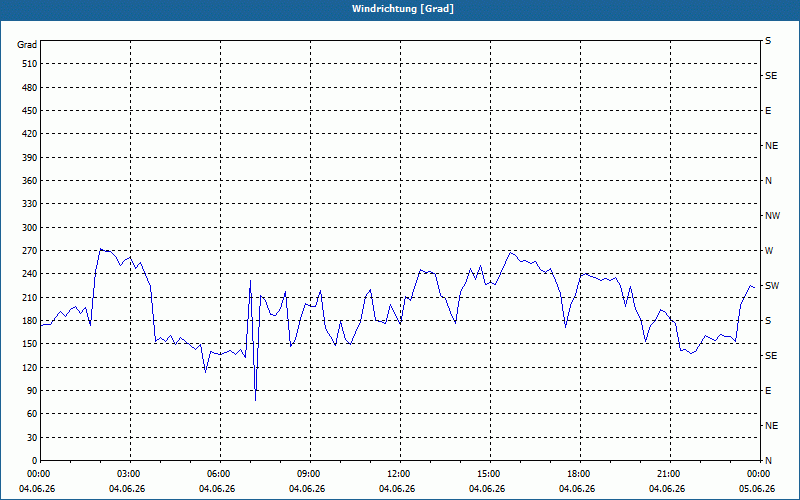The height and width of the screenshot is (500, 800).
Task: Click the "N" compass label level with 360
Action: pos(769,181)
